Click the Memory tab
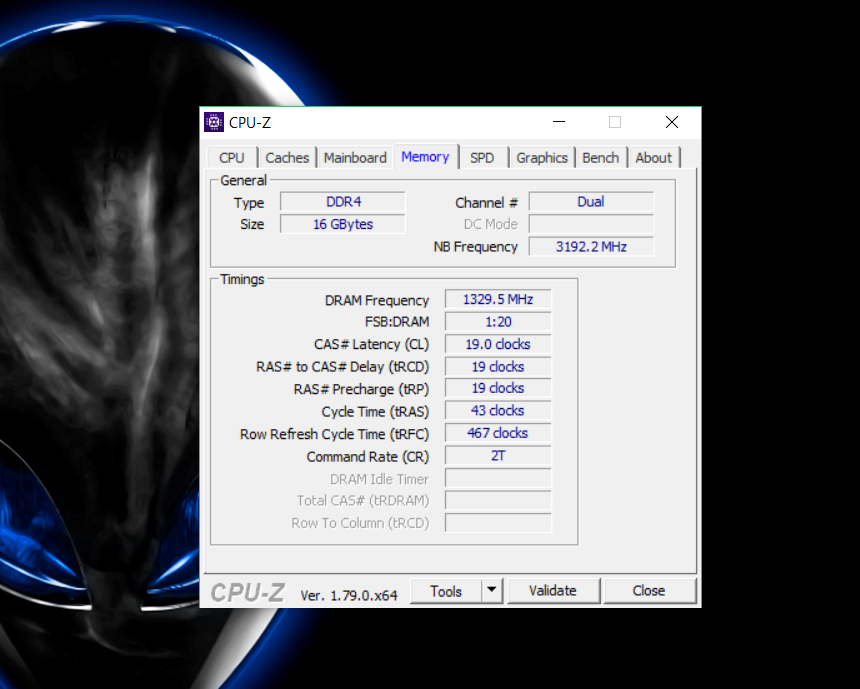 pos(425,157)
